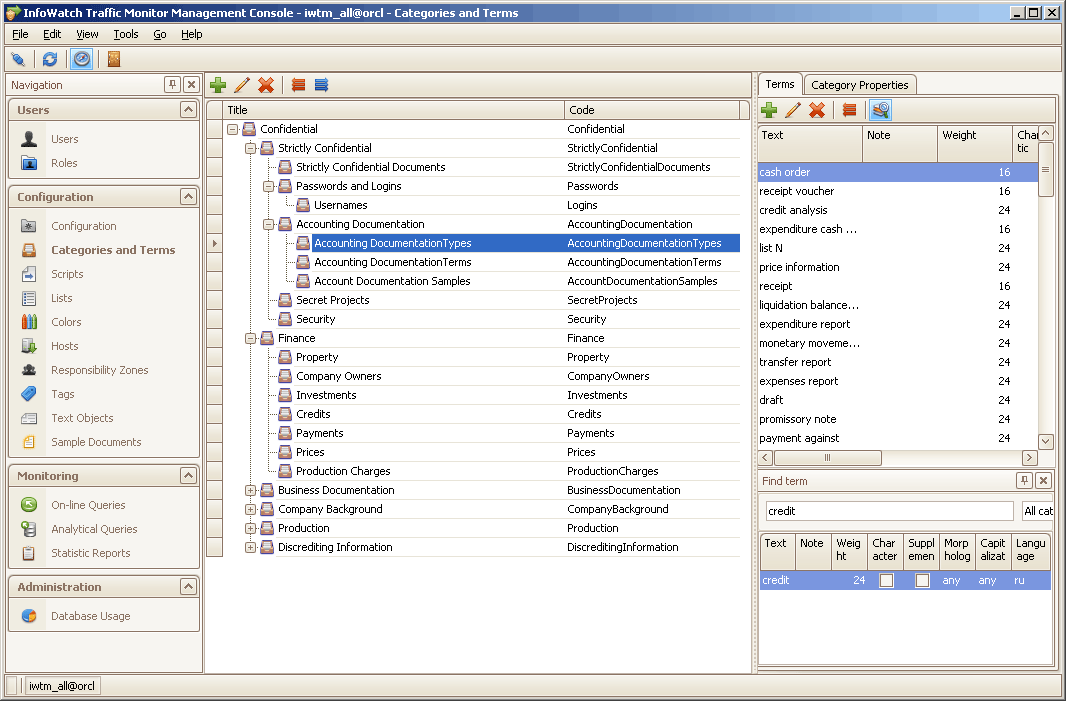Collapse the Strictly Confidential tree node
Screen dimensions: 1066x701
(250, 148)
